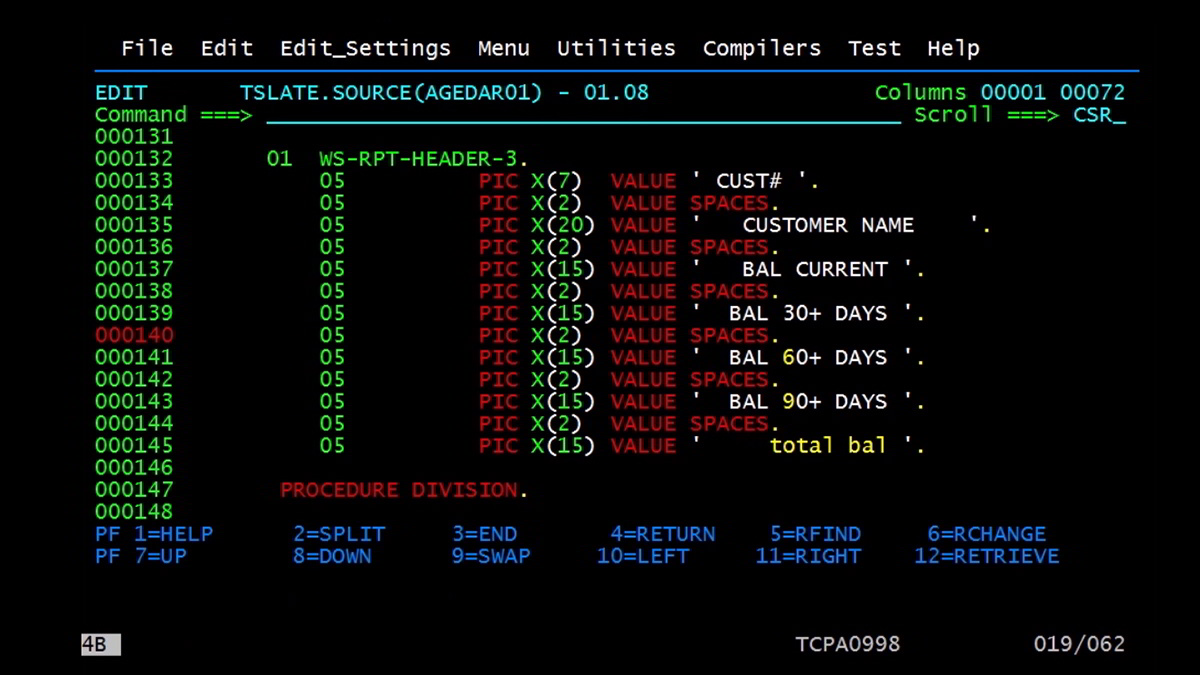Select 12=RETRIEVE function key

[987, 556]
